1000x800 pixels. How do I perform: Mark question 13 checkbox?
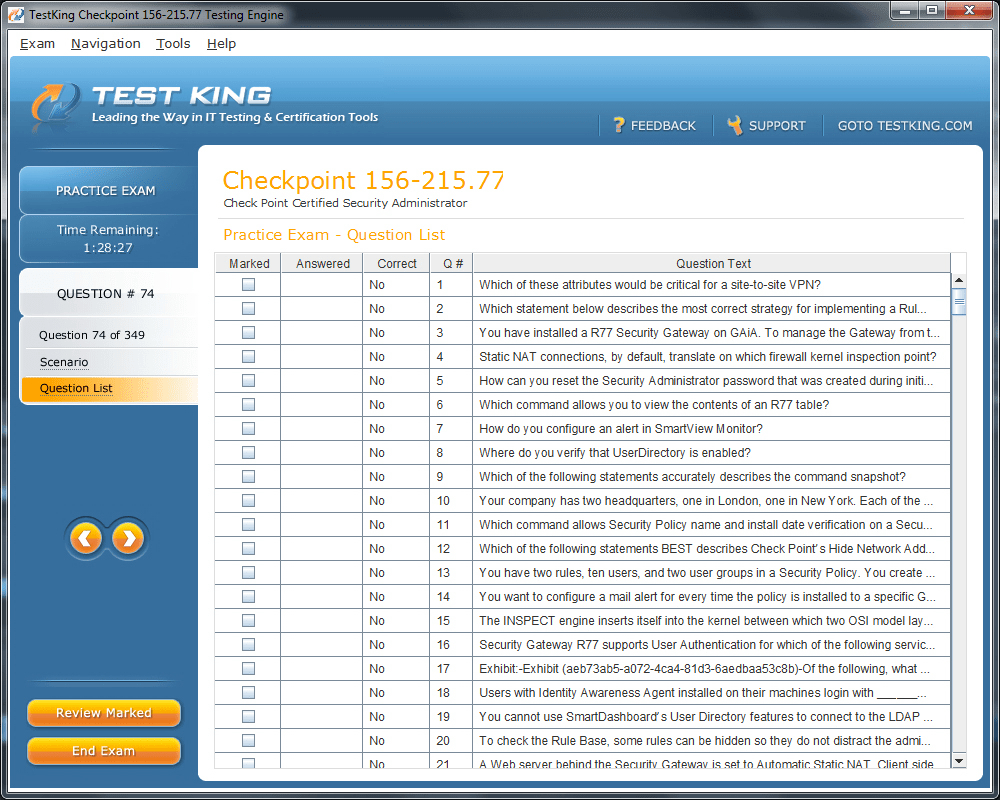pos(249,573)
